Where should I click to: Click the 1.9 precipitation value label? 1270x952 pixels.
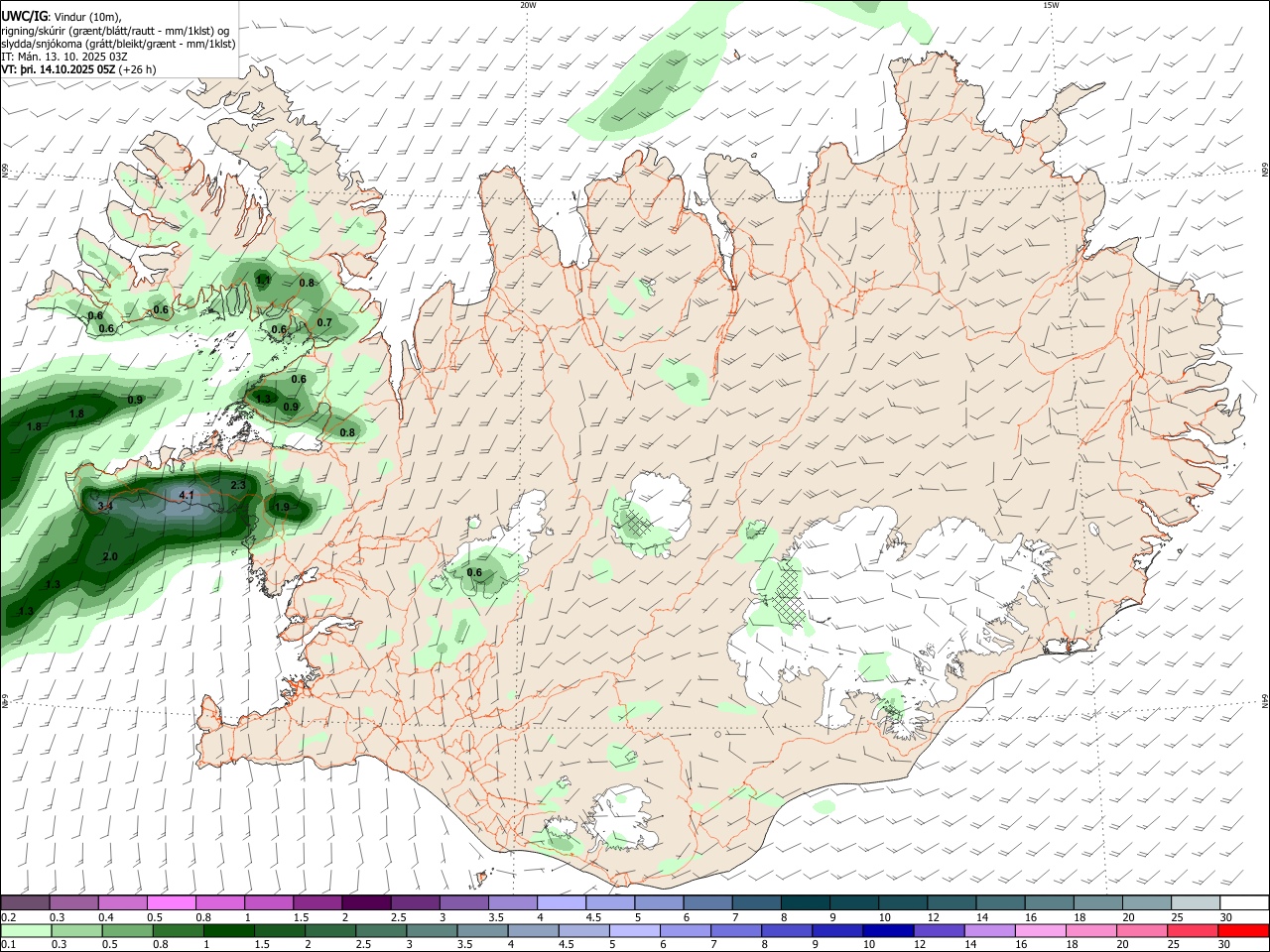point(282,508)
